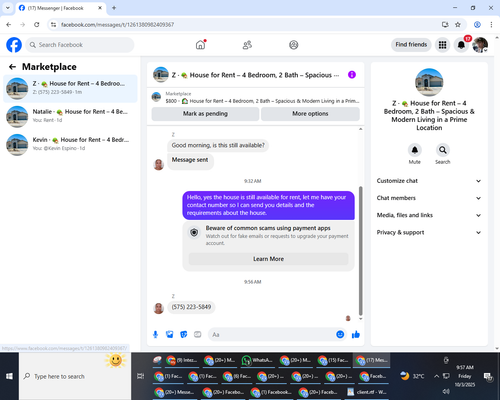Open the Friends icon in top navigation
Viewport: 500px width, 400px height.
(x=247, y=45)
